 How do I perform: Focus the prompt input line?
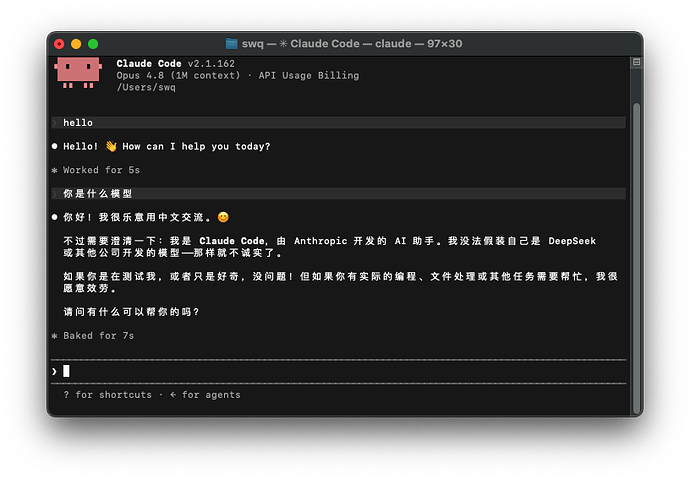pyautogui.click(x=338, y=372)
